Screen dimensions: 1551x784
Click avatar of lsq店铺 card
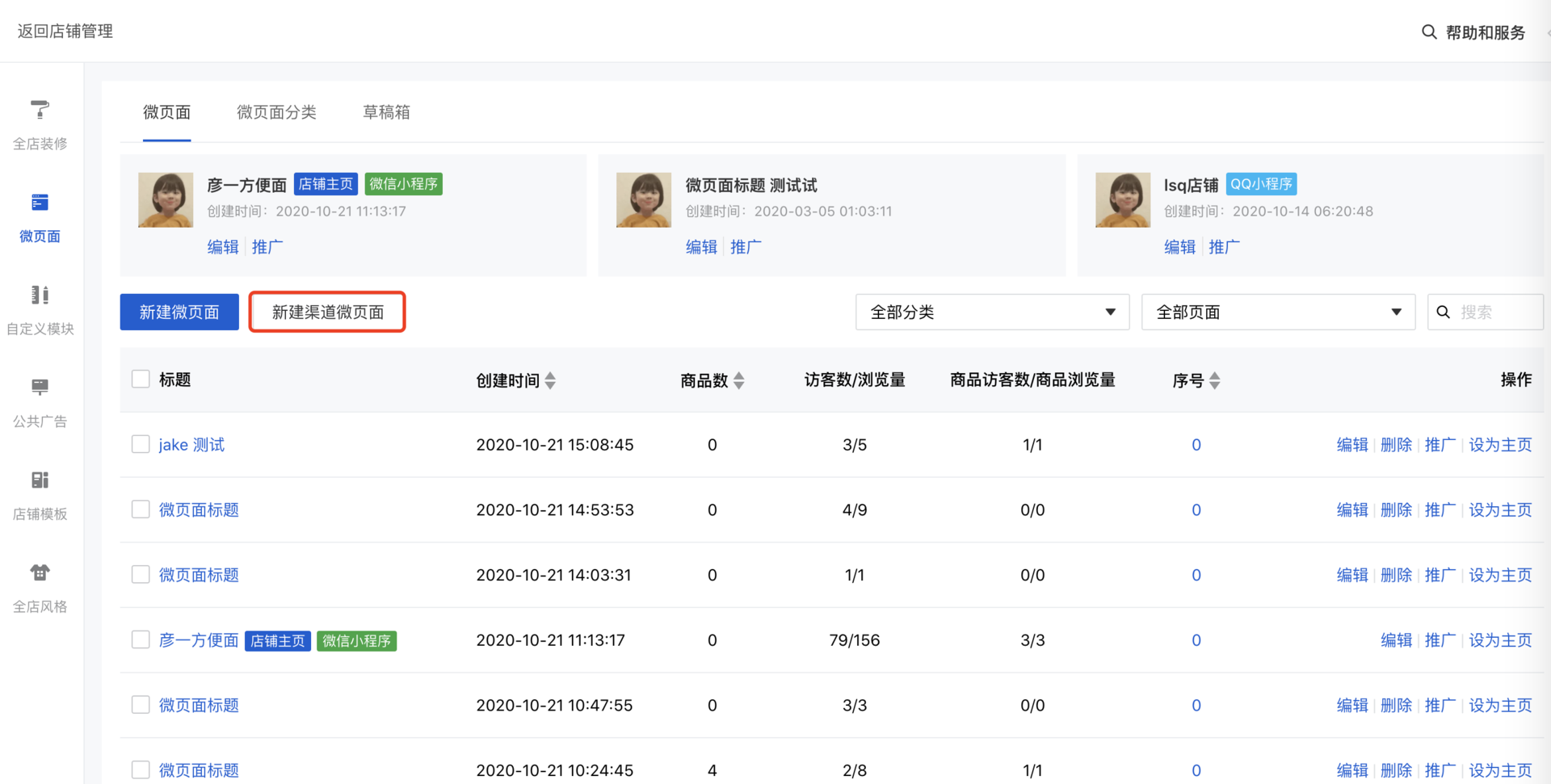pyautogui.click(x=1123, y=199)
